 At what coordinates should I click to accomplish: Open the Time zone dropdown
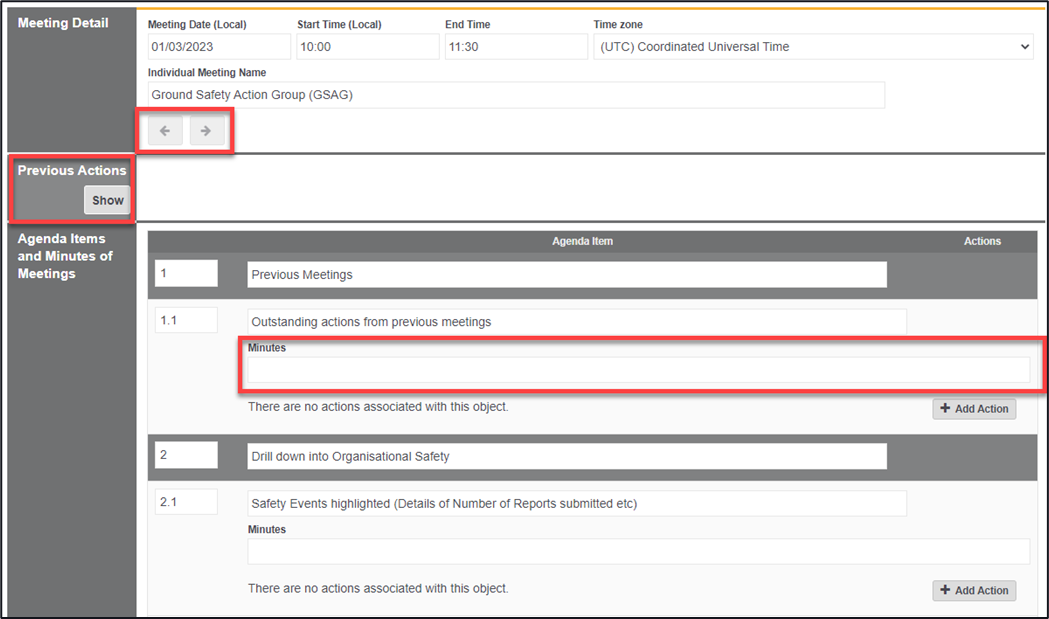point(812,47)
